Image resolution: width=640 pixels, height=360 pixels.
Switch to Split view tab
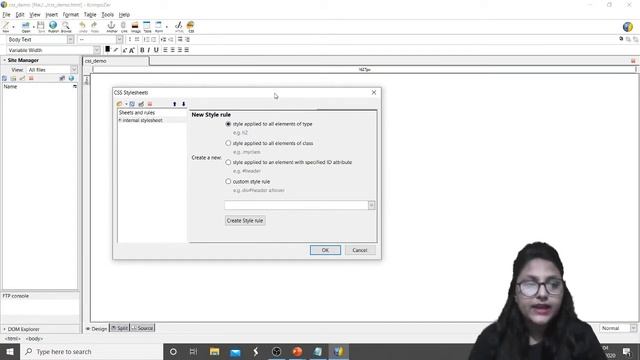(x=120, y=328)
